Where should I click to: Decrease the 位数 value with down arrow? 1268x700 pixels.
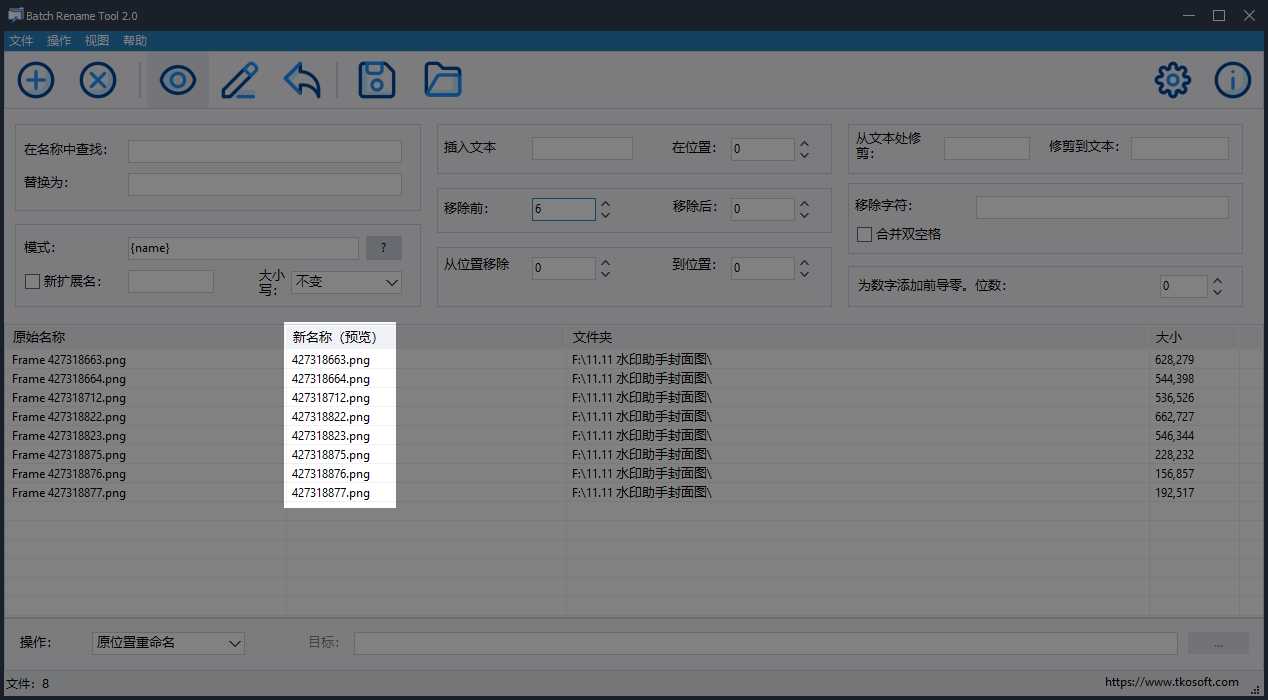pyautogui.click(x=1217, y=292)
